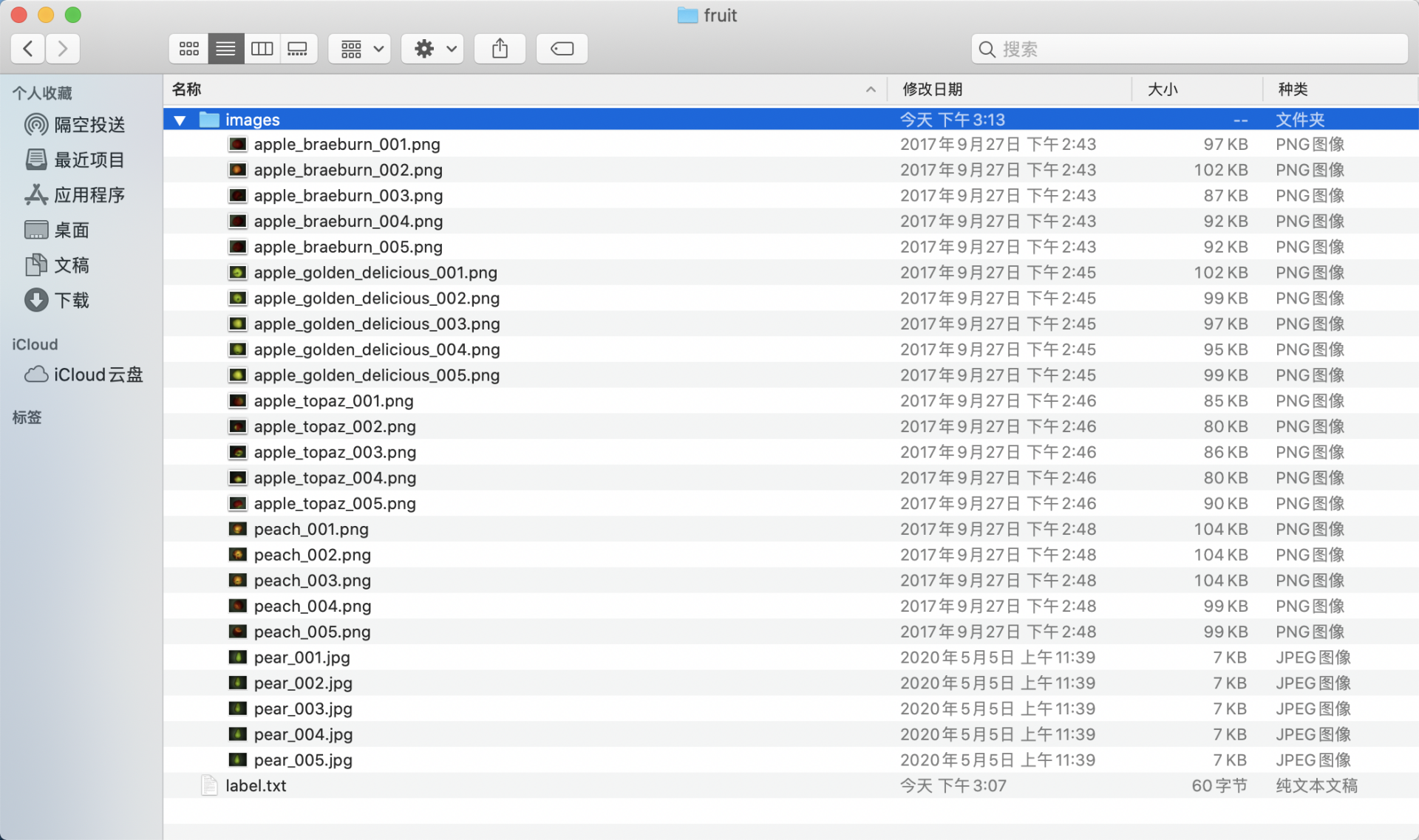Select the peach_003.png thumbnail
The image size is (1419, 840).
point(237,580)
